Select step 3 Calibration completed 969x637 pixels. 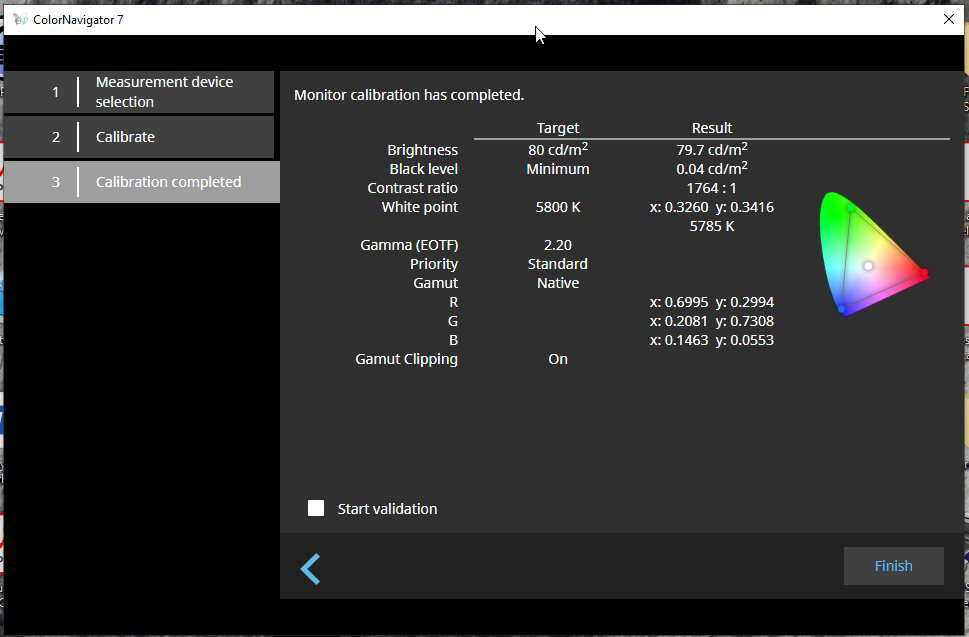coord(142,182)
